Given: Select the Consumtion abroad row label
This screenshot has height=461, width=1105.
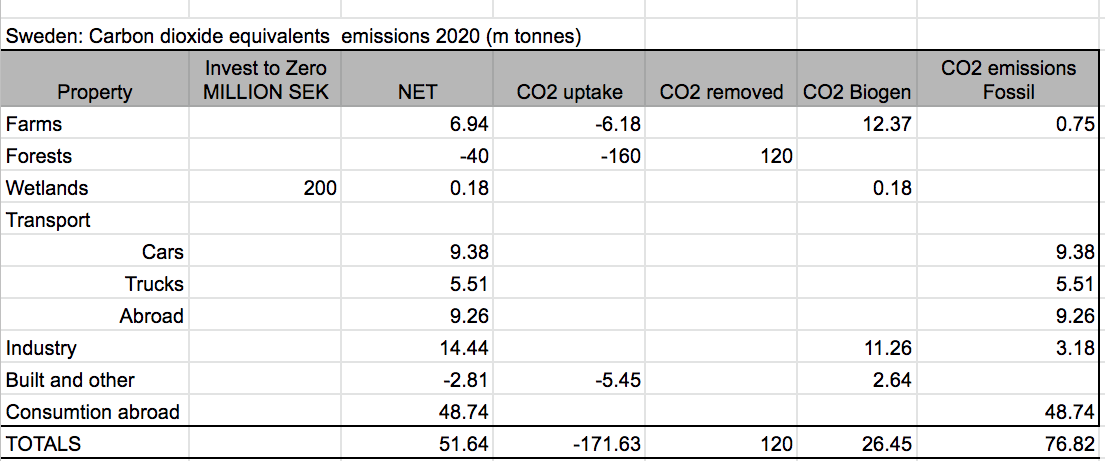Looking at the screenshot, I should pos(92,412).
